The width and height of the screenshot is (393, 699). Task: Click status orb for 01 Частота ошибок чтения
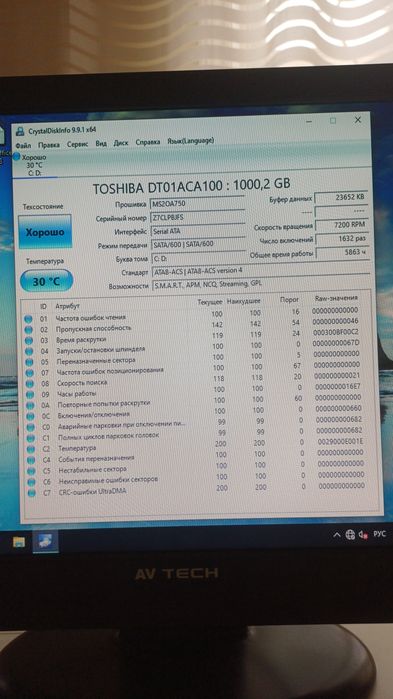tap(29, 319)
